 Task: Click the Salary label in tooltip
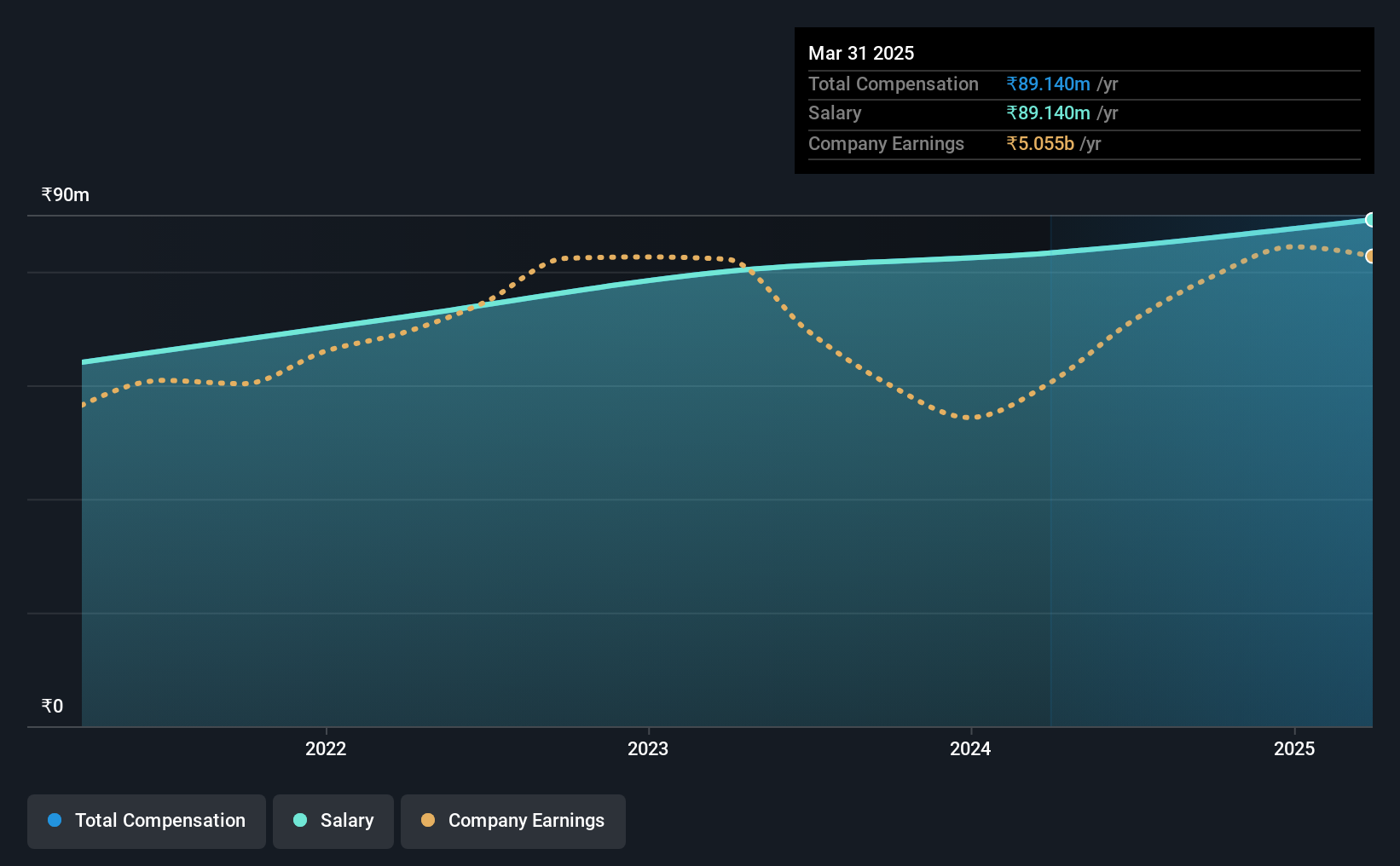pos(835,113)
